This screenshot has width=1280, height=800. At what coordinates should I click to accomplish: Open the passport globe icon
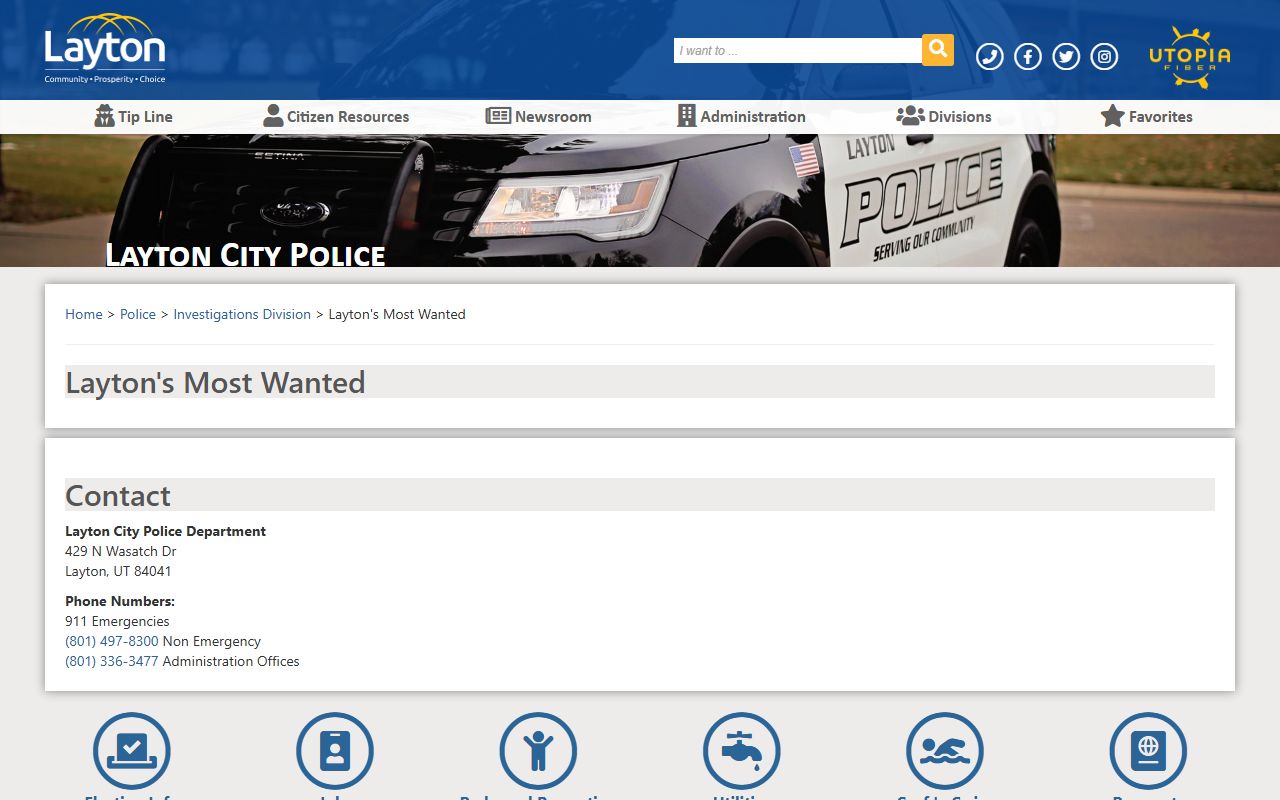click(1148, 751)
